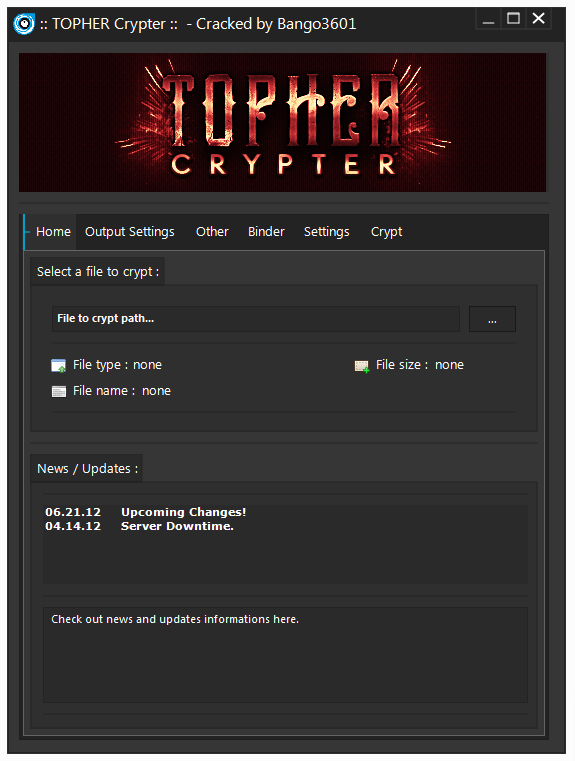
Task: Click the 'Select a file to crypt :' header
Action: coord(98,272)
